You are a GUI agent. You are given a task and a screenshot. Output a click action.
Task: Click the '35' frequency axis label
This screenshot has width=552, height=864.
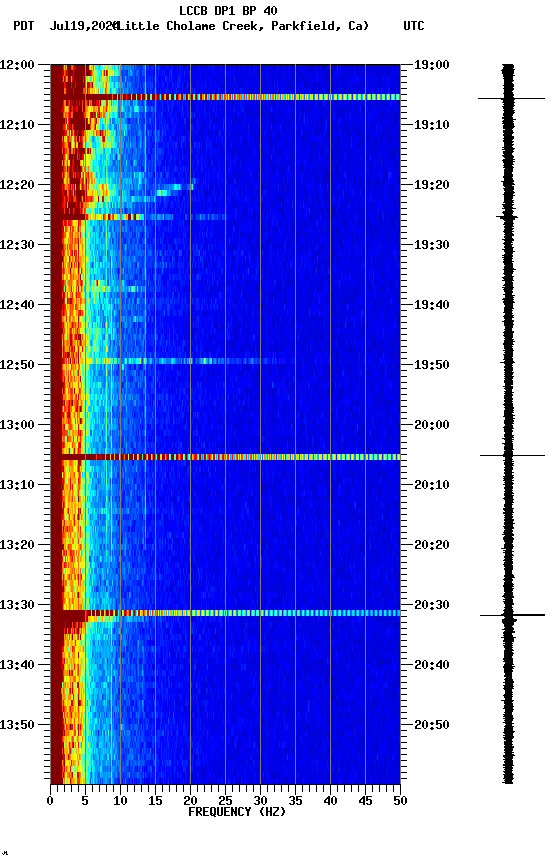click(x=295, y=801)
